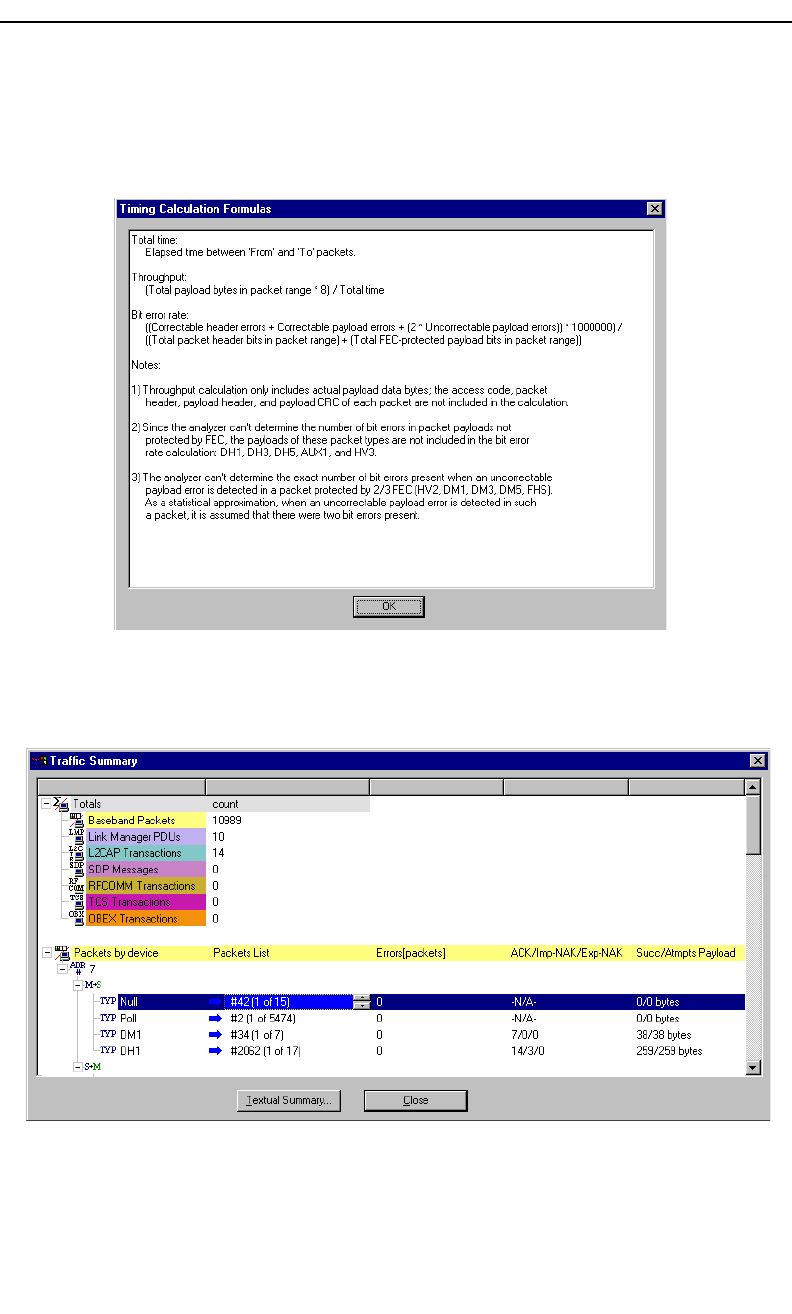Click the Baseband Packets icon
Screen dimensions: 792x1314
(x=76, y=820)
